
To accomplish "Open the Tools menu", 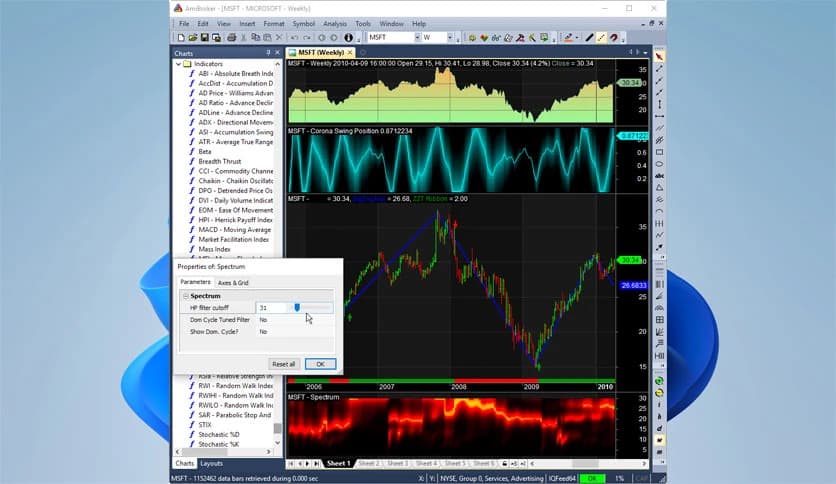I will tap(363, 24).
